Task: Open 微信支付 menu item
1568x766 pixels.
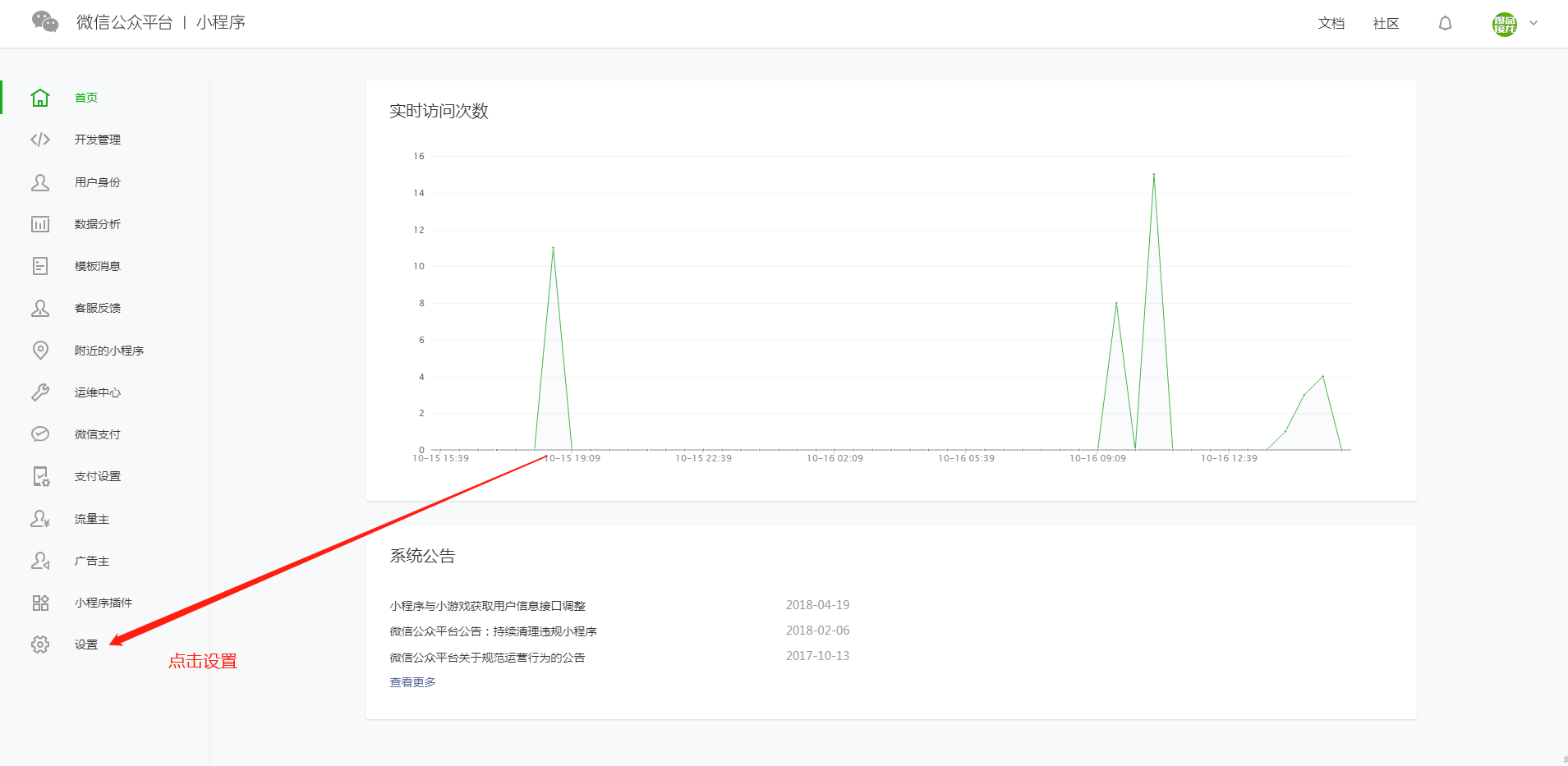Action: pyautogui.click(x=98, y=434)
